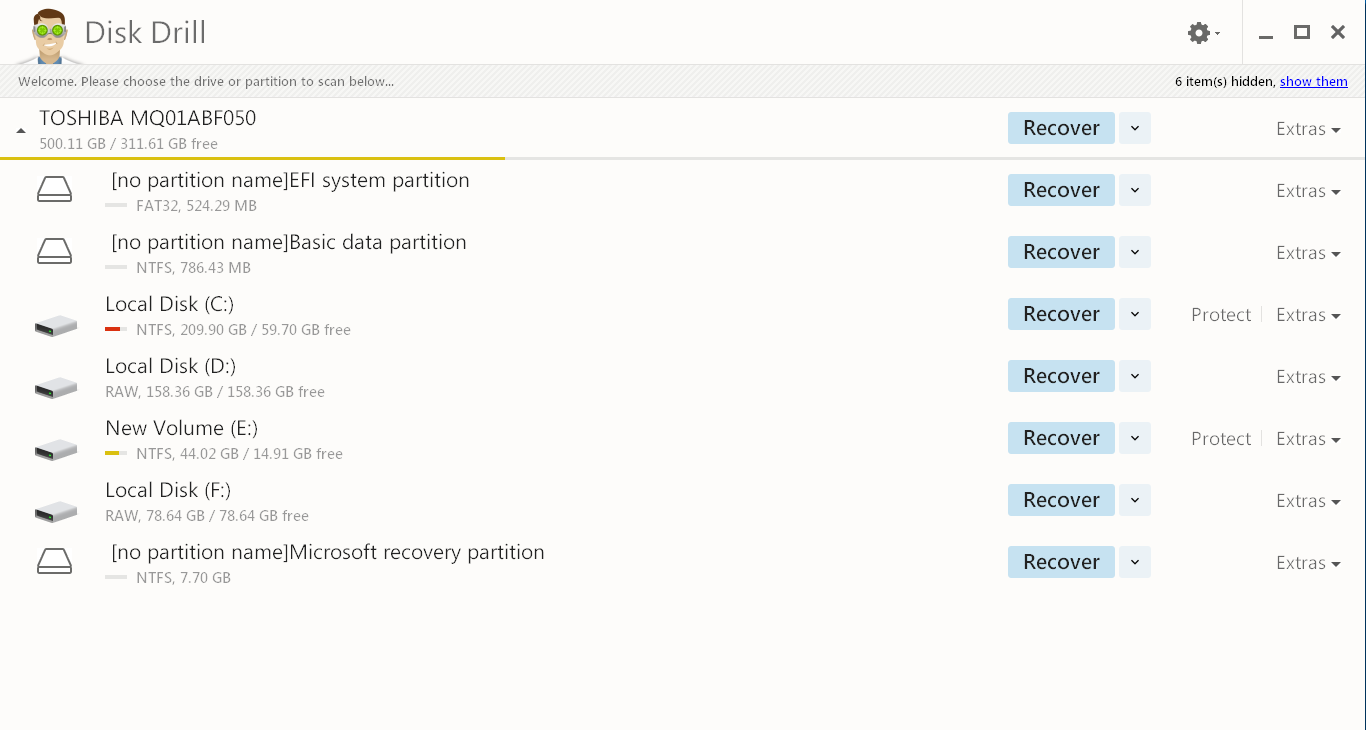
Task: Click the Local Disk (D:) drive icon
Action: (56, 387)
